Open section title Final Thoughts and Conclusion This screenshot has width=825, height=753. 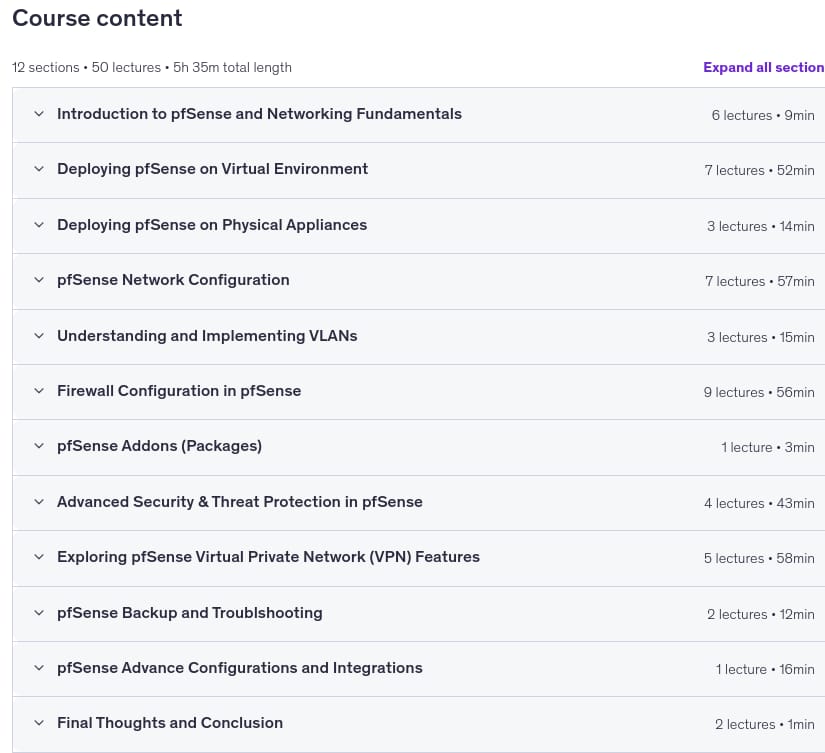[170, 723]
